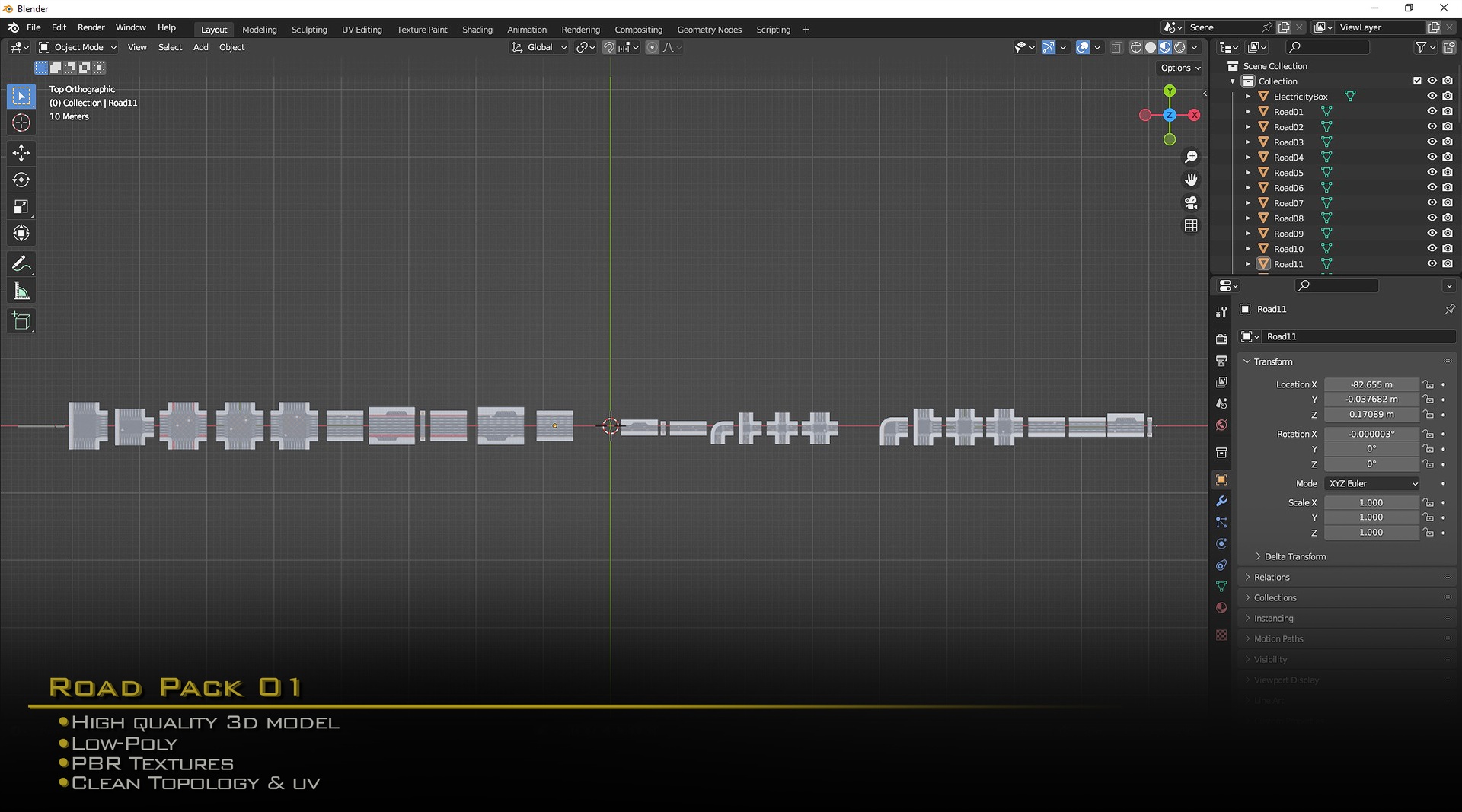Open the Tool properties tab

click(1221, 312)
